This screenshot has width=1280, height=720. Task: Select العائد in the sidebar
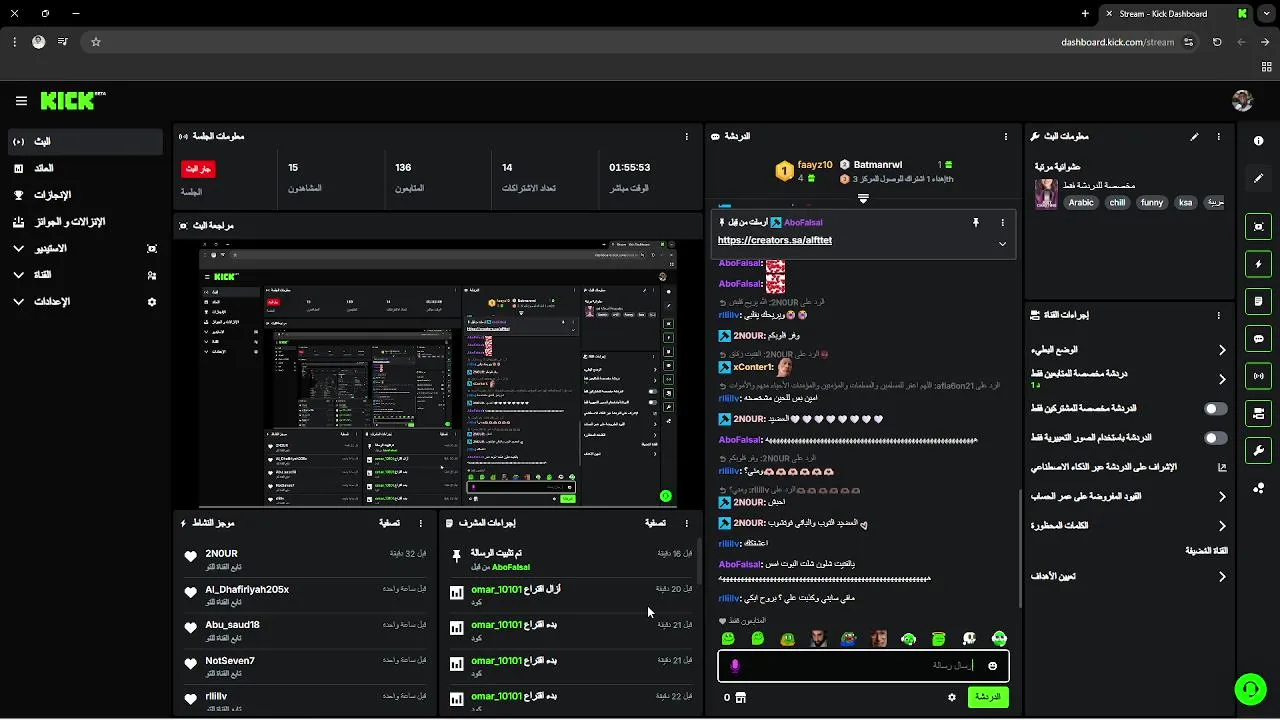click(x=85, y=168)
